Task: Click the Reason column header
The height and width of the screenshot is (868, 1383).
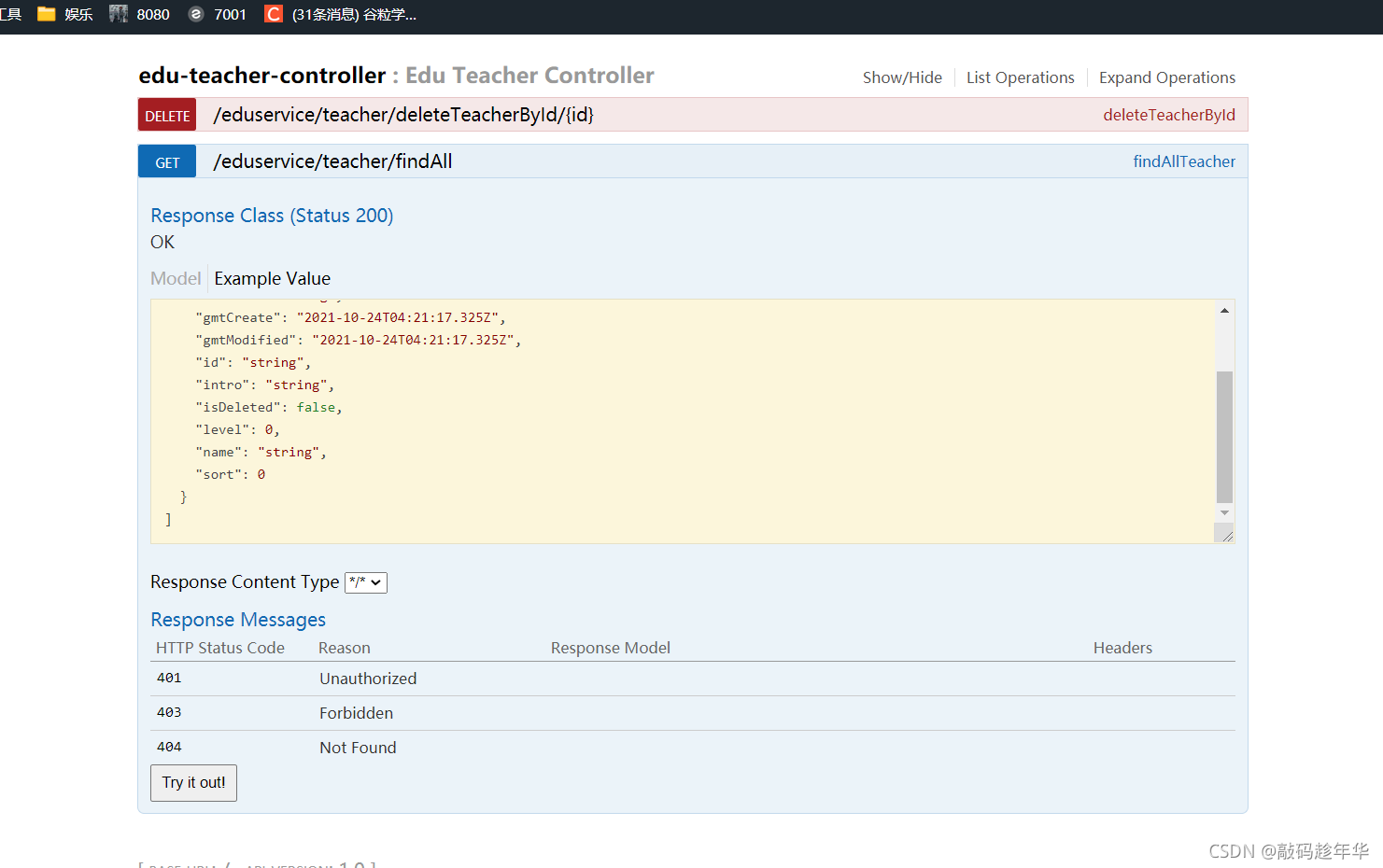Action: 345,648
